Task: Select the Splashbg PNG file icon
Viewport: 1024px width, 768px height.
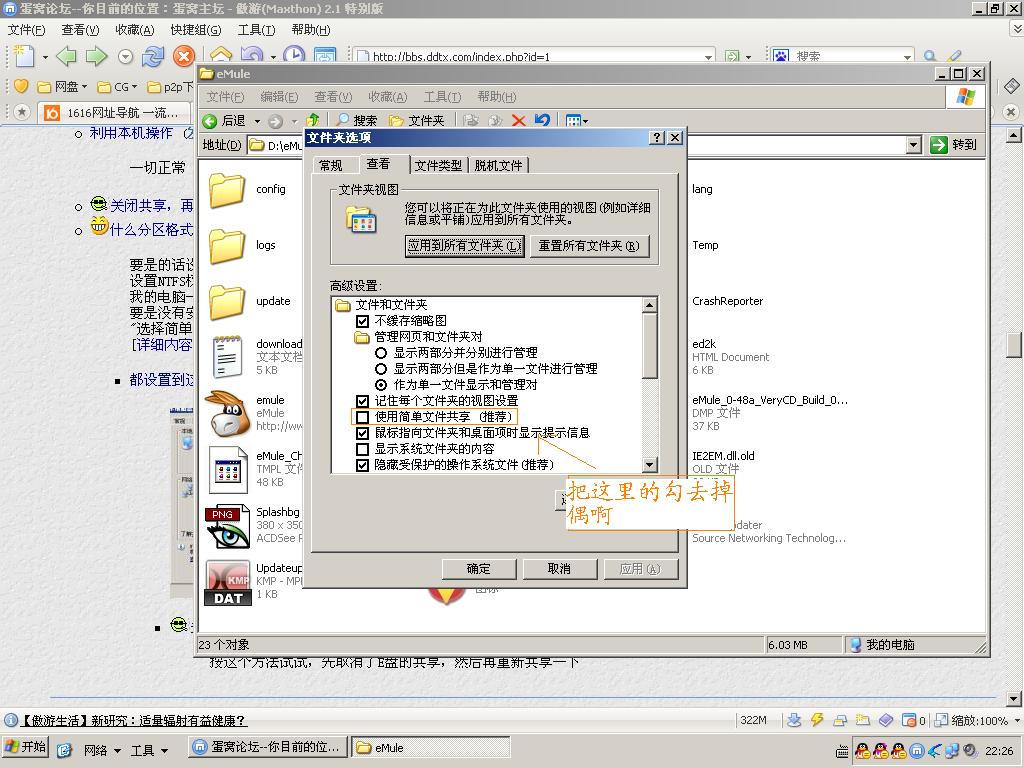Action: 227,526
